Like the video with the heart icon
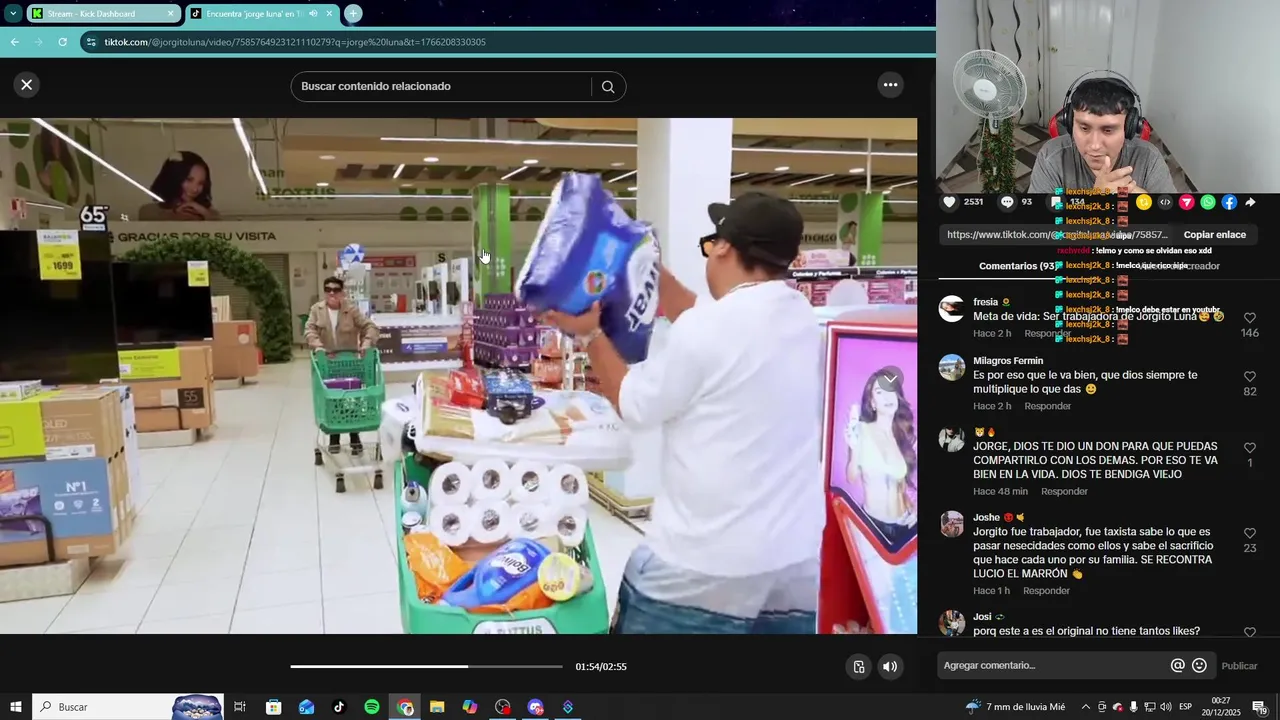 click(950, 202)
